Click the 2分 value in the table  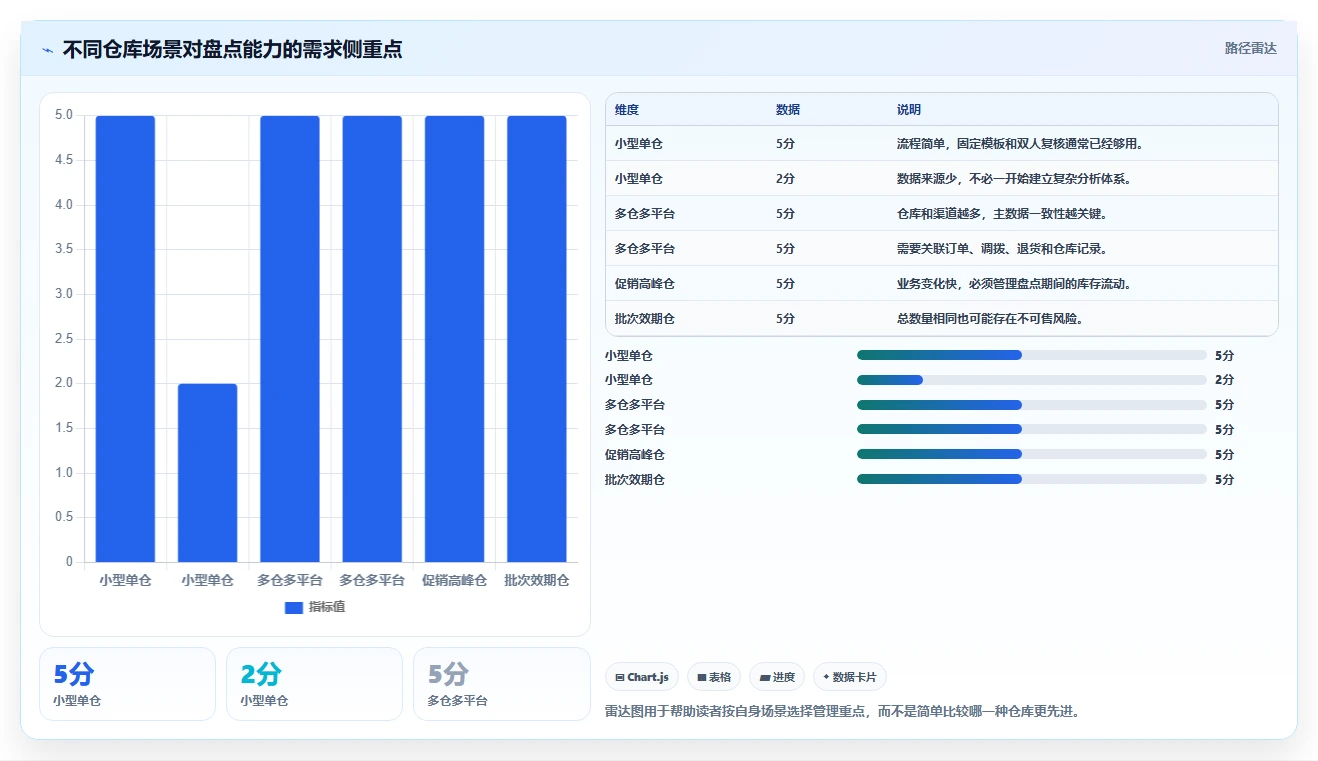[x=785, y=179]
